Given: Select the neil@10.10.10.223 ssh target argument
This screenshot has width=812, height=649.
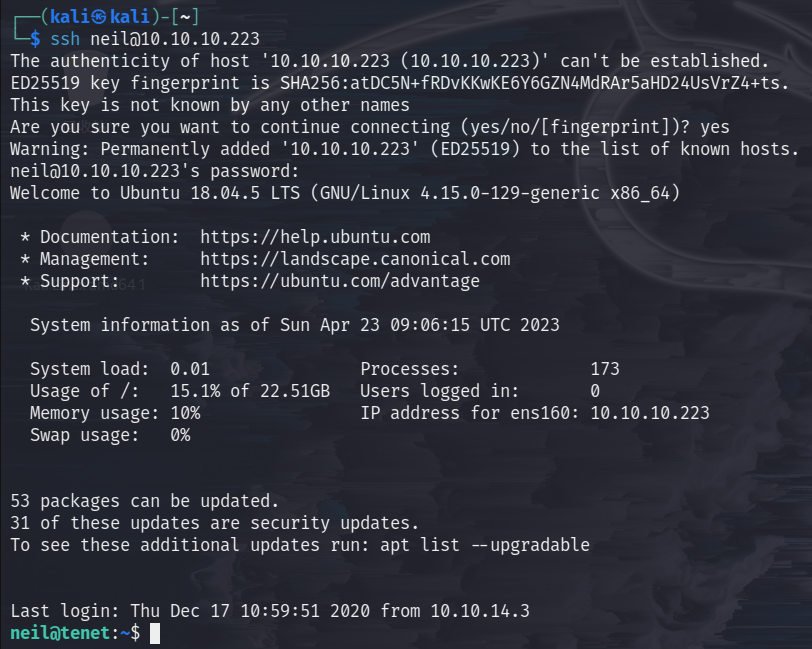Looking at the screenshot, I should click(175, 39).
